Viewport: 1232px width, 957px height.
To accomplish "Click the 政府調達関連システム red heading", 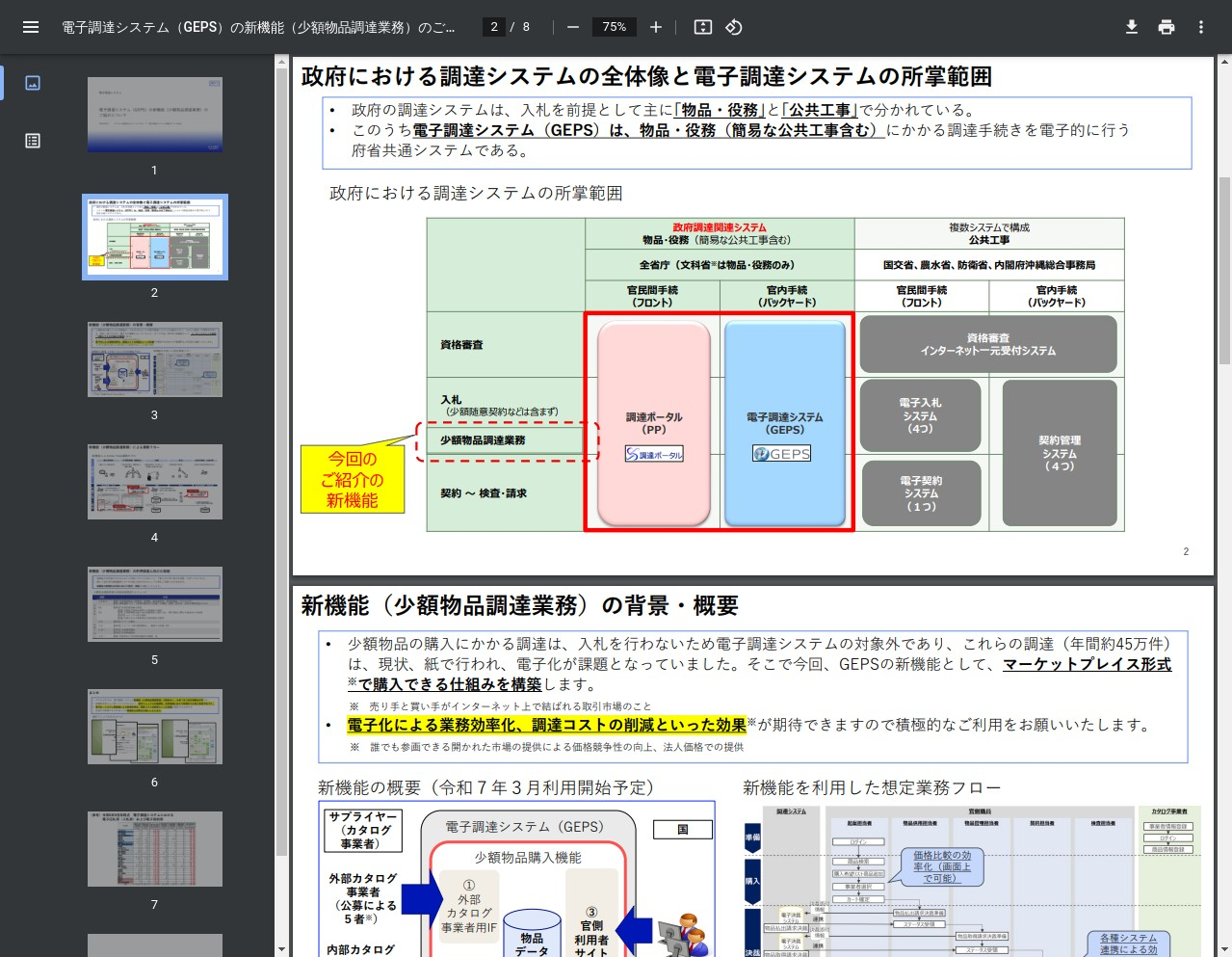I will [720, 227].
